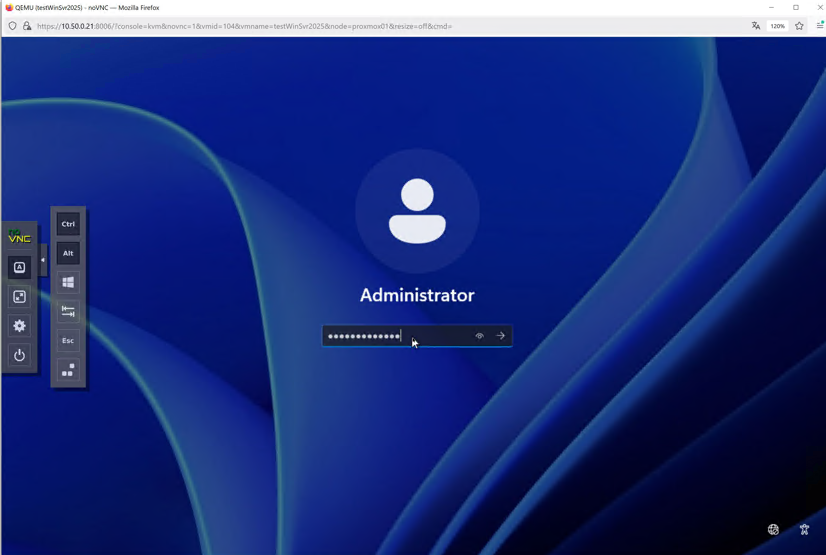
Task: Send Esc key via noVNC panel
Action: pyautogui.click(x=68, y=341)
